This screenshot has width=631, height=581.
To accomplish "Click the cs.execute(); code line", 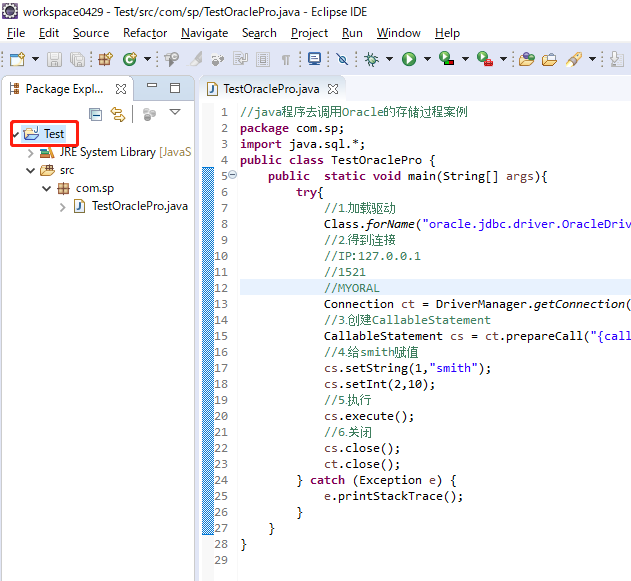I will point(369,416).
